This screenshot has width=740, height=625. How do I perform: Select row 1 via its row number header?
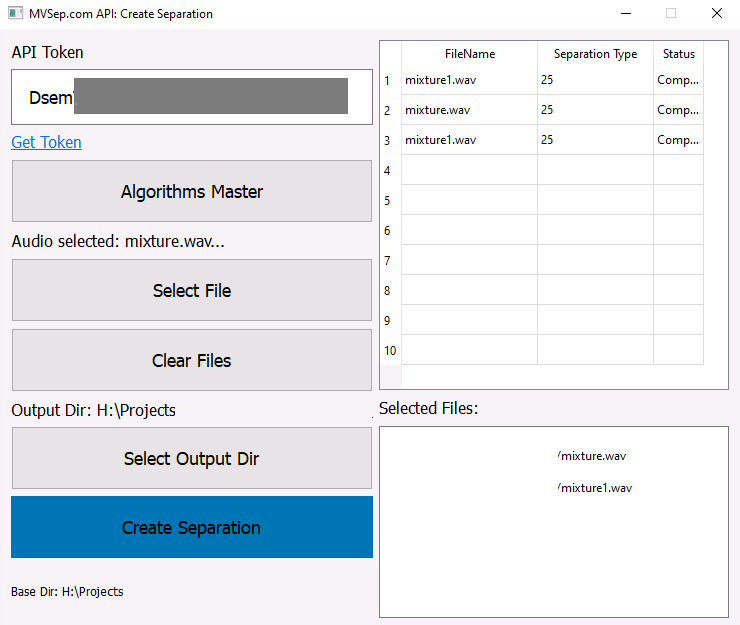[x=388, y=80]
